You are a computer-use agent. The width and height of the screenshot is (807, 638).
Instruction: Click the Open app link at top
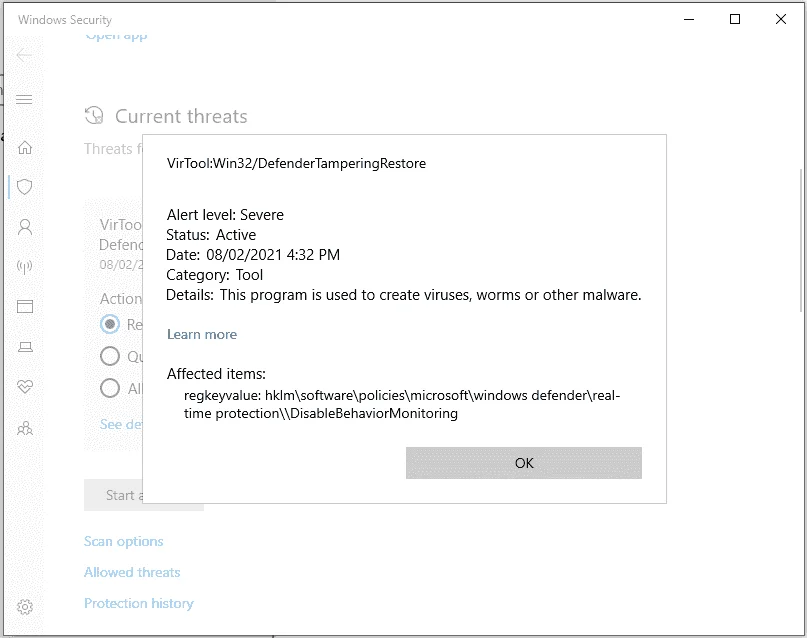coord(116,36)
